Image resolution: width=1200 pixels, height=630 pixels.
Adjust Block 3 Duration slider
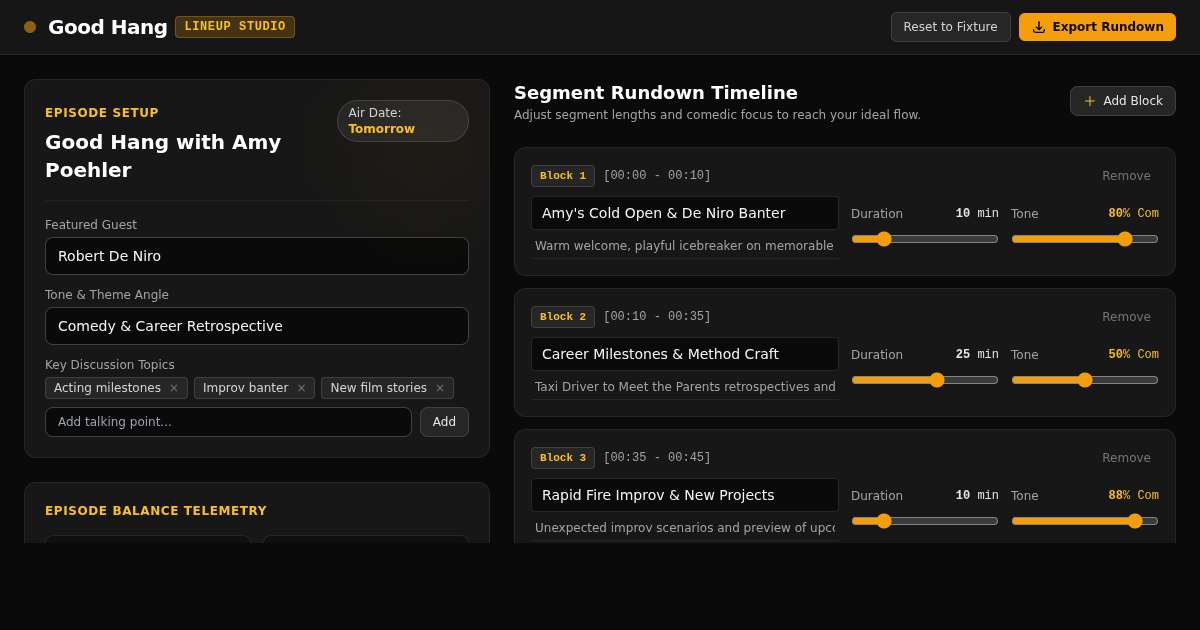pos(925,521)
